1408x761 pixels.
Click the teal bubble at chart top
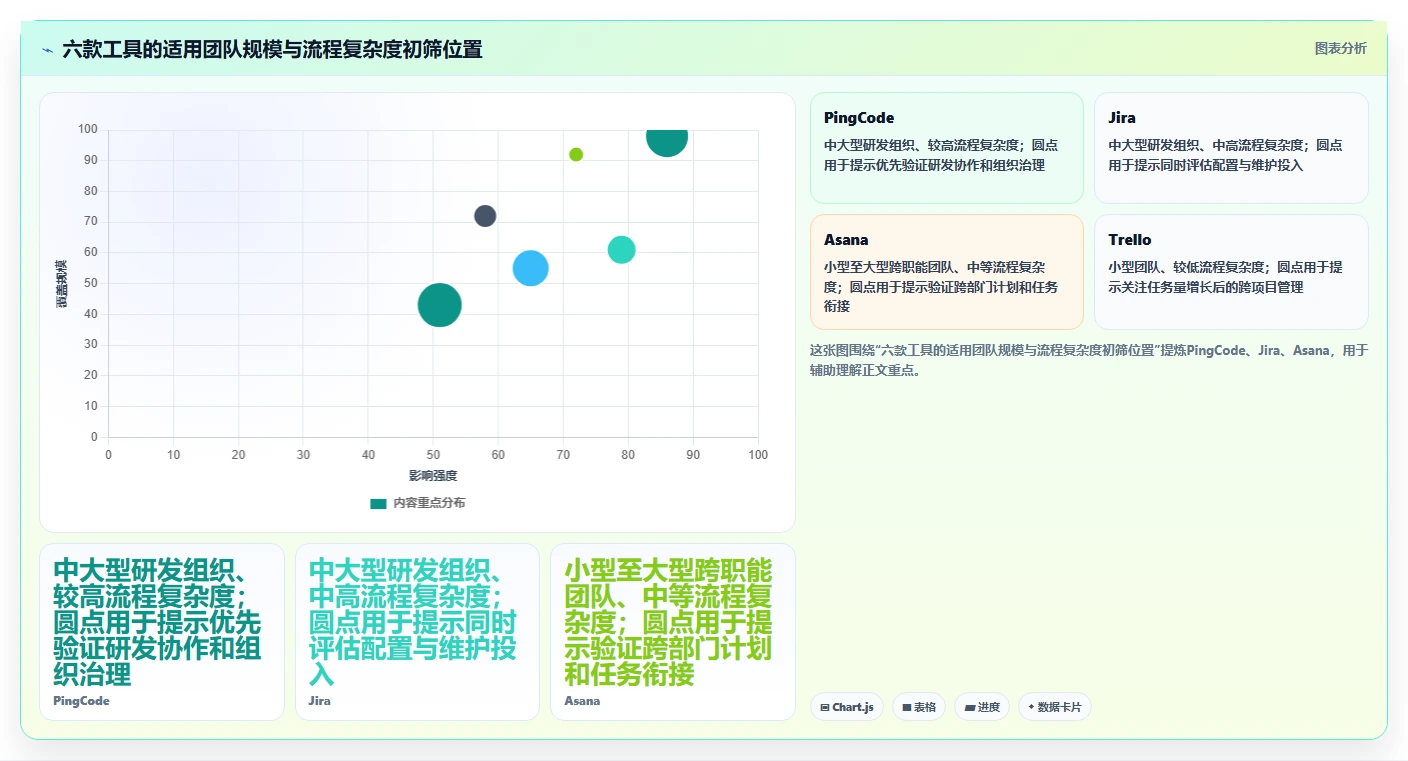click(666, 141)
